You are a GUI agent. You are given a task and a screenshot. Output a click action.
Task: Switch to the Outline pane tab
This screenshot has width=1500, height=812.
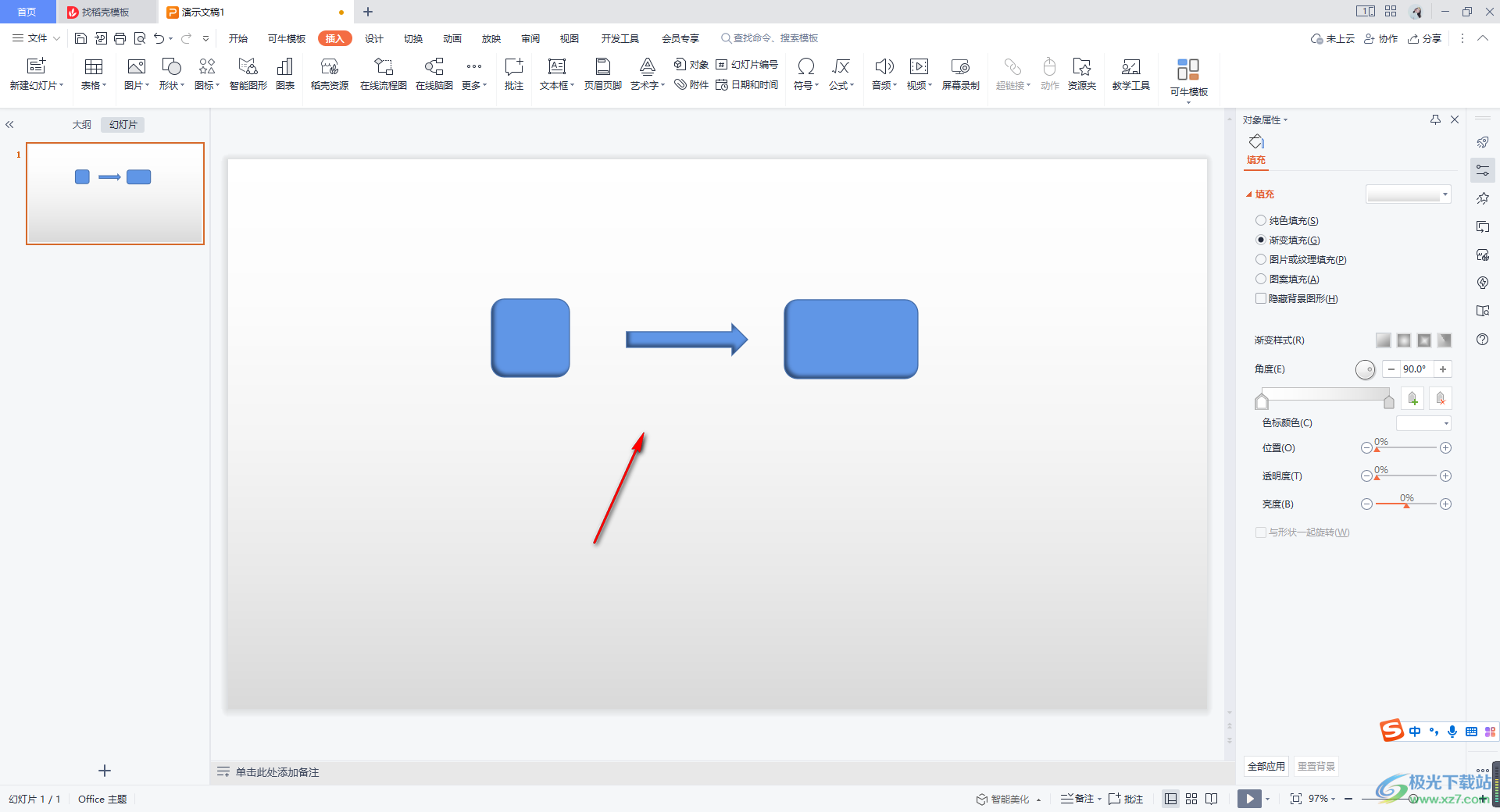[82, 125]
